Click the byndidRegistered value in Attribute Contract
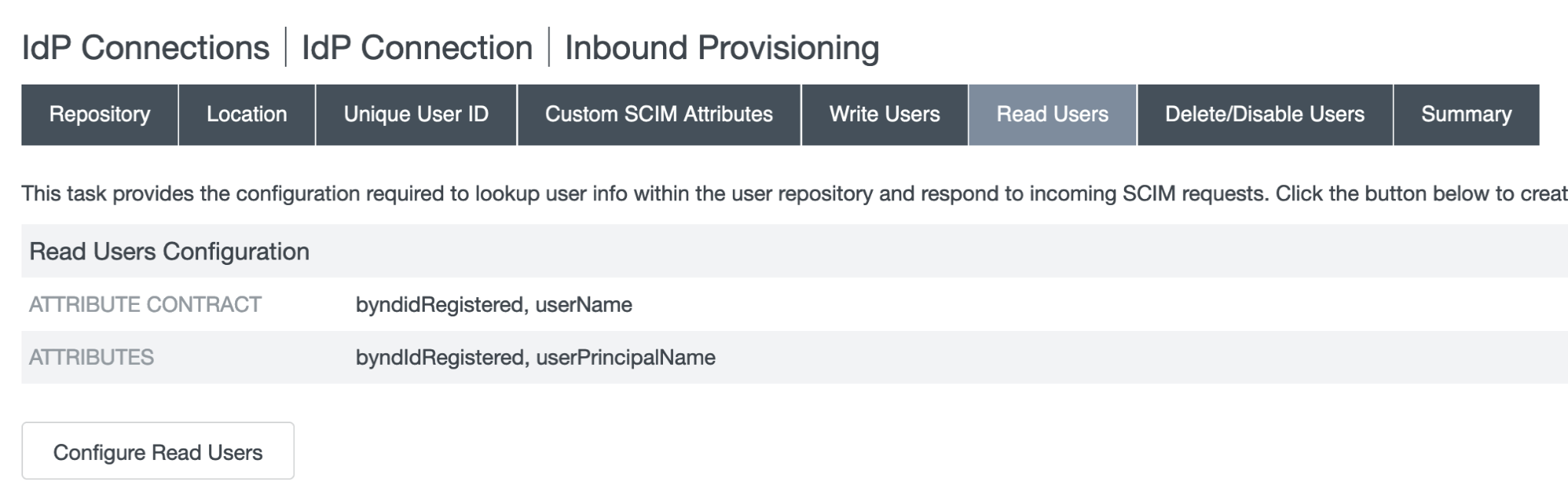The width and height of the screenshot is (1568, 503). 439,305
